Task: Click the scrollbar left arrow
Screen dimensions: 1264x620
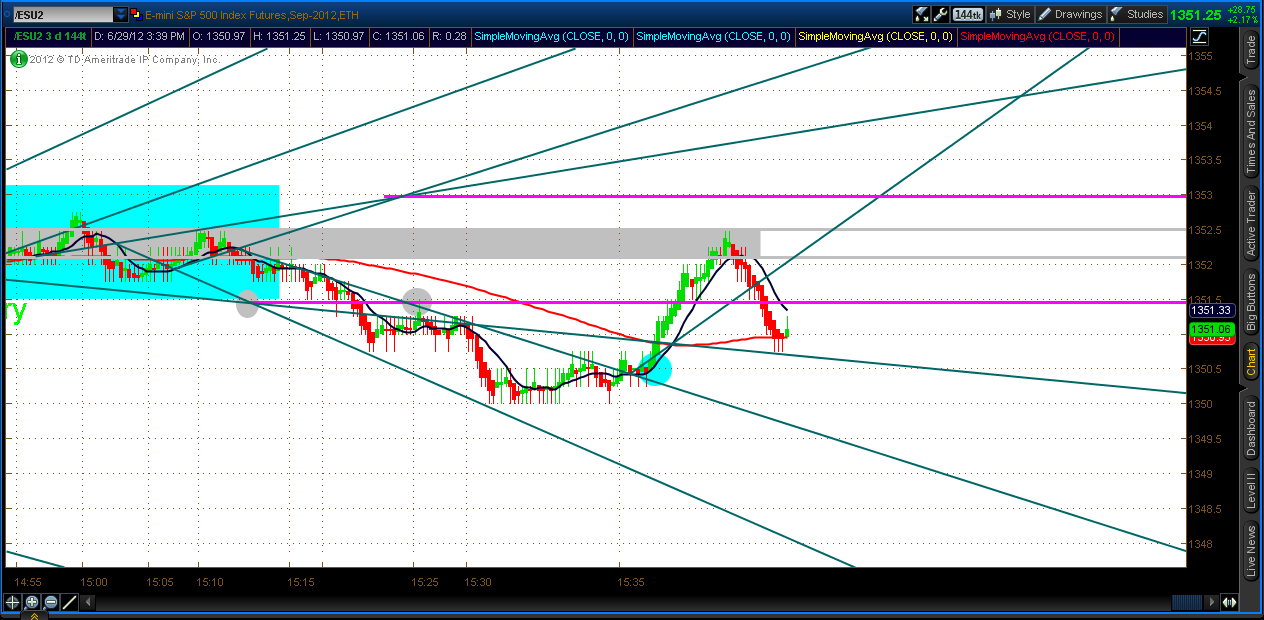Action: coord(88,602)
